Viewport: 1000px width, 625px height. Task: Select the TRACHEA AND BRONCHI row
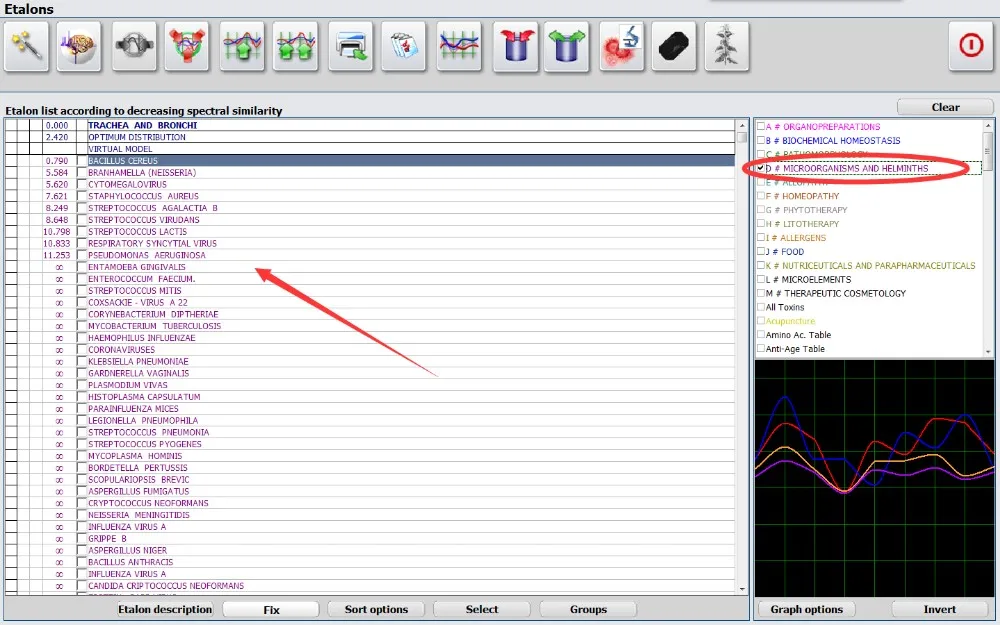point(370,125)
